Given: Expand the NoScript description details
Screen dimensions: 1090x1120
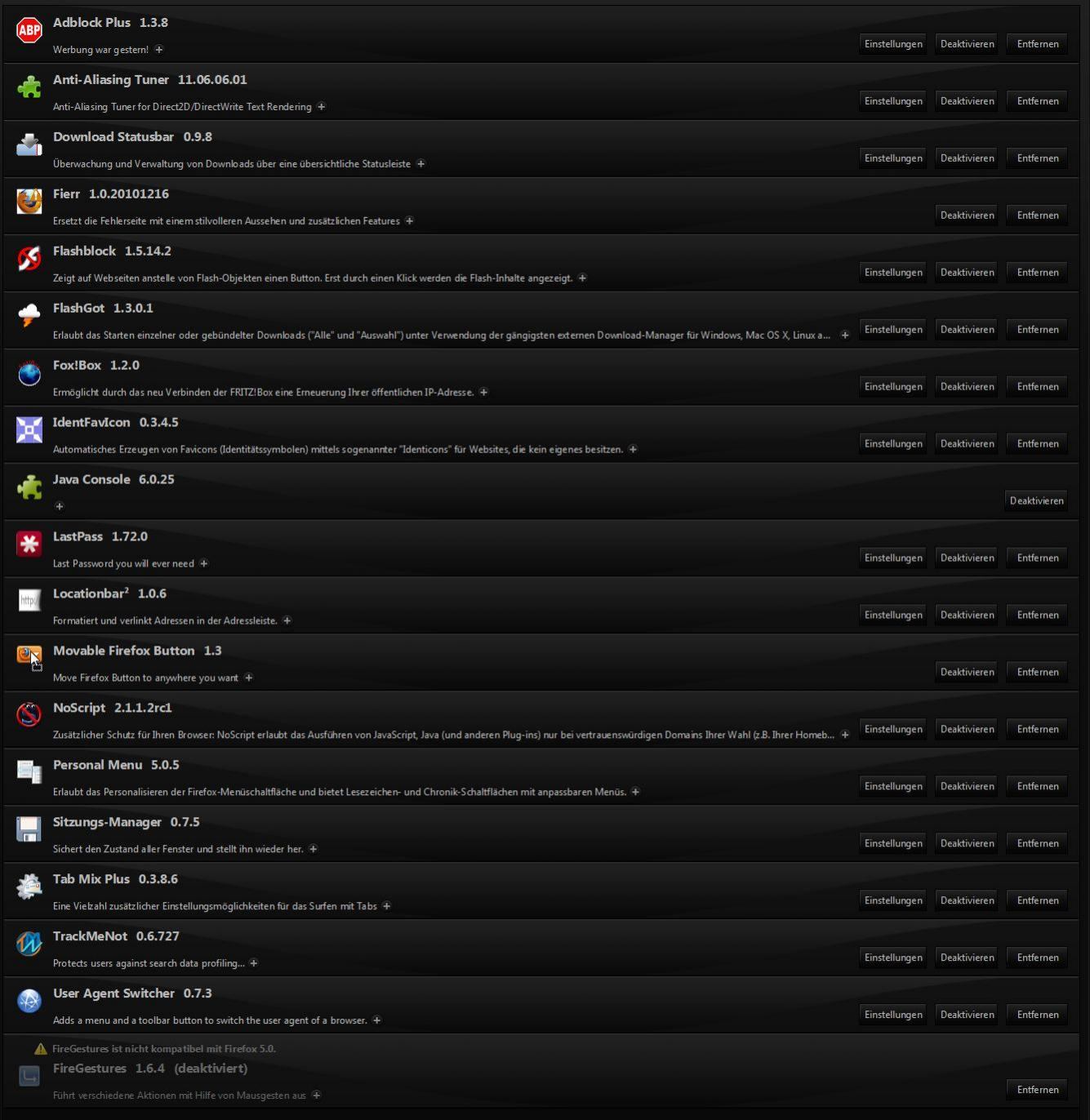Looking at the screenshot, I should click(x=845, y=735).
